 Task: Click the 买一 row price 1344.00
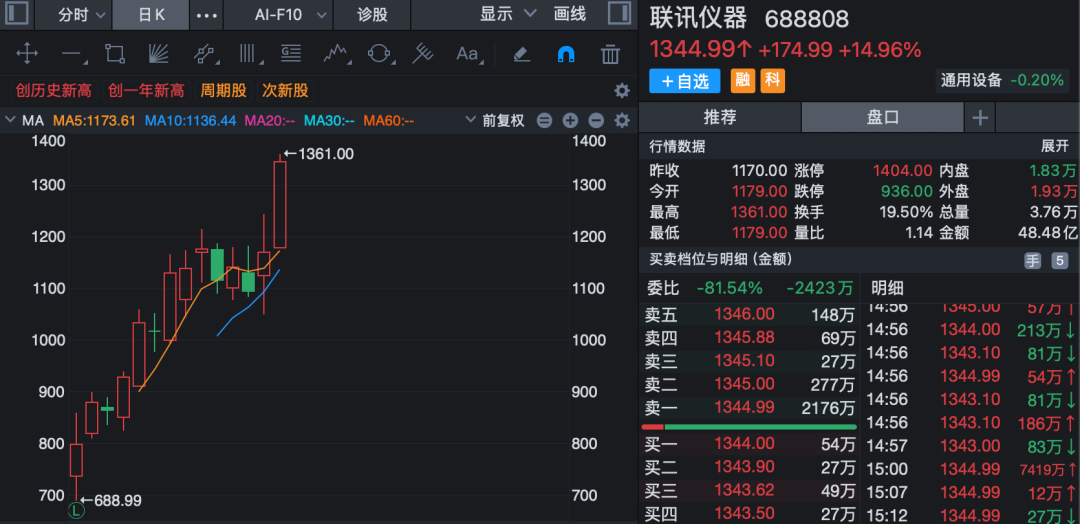click(x=745, y=443)
